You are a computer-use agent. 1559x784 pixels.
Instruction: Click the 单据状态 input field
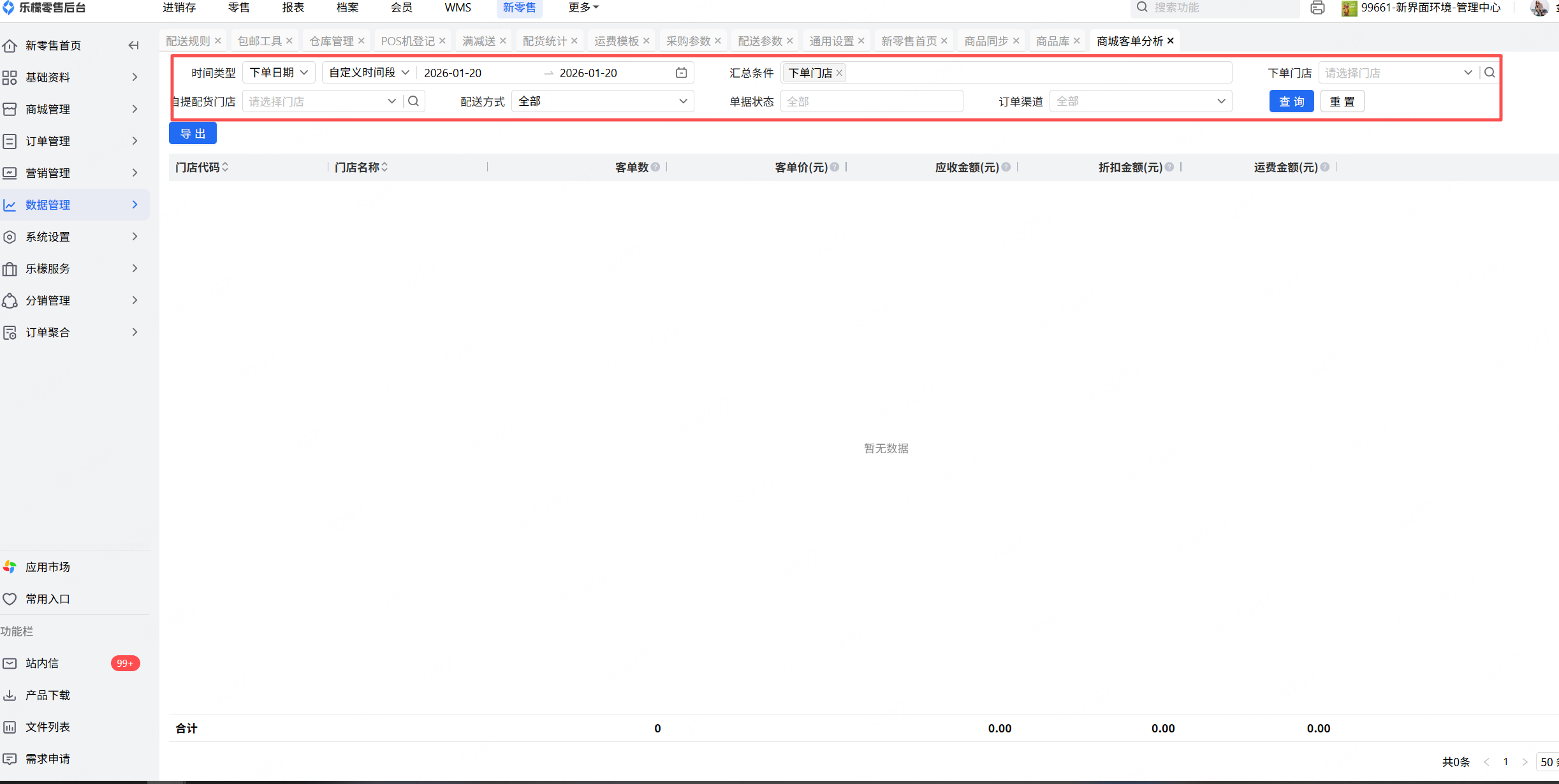871,101
